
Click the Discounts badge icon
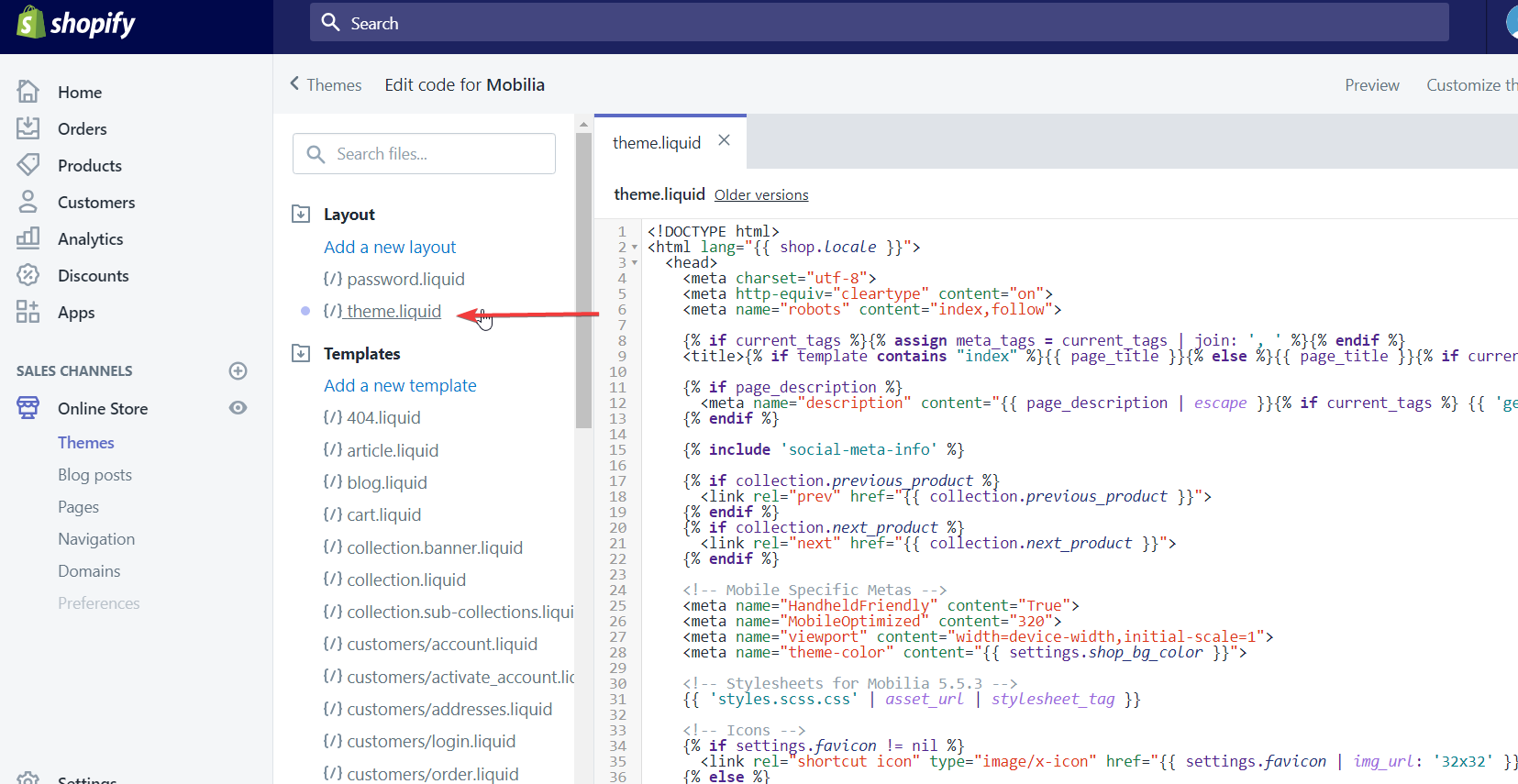[28, 275]
